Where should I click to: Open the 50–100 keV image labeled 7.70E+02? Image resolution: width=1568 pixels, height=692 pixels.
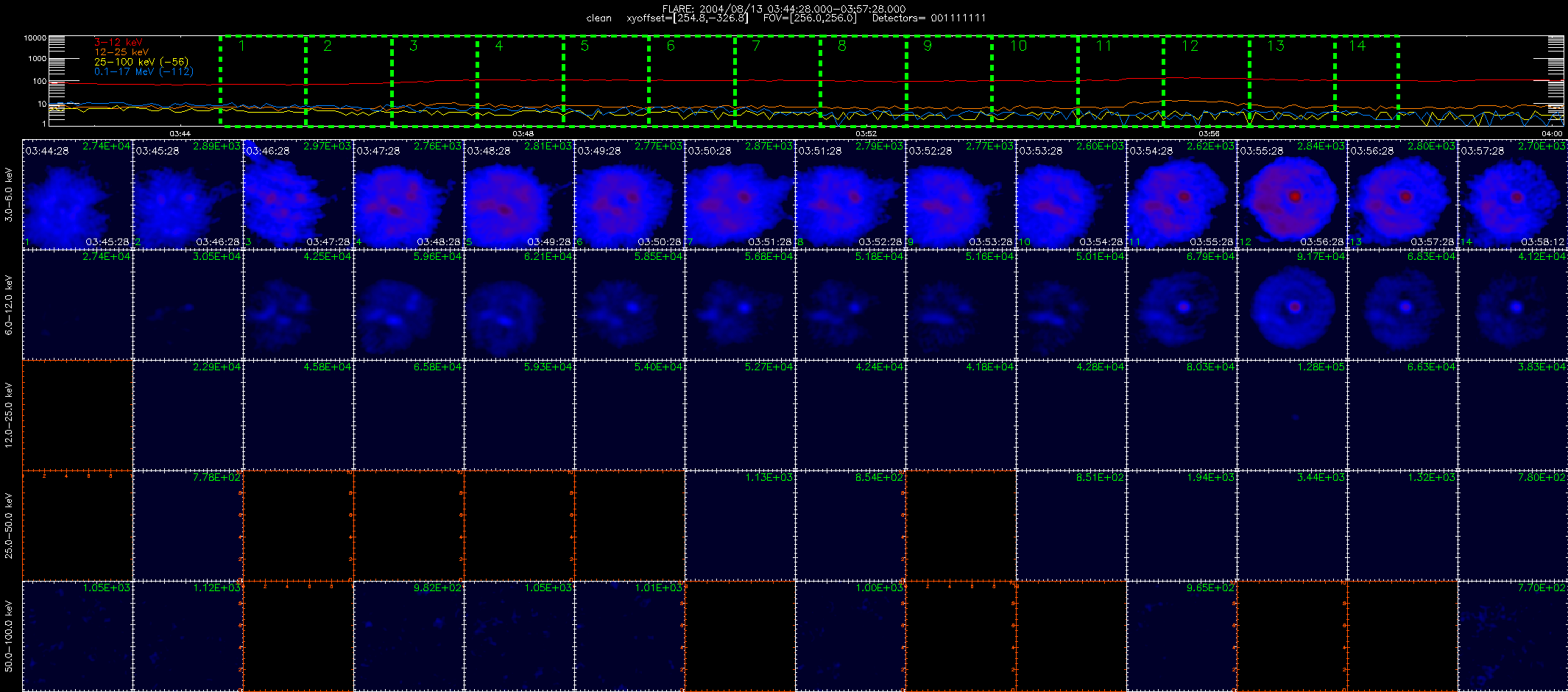click(1513, 636)
